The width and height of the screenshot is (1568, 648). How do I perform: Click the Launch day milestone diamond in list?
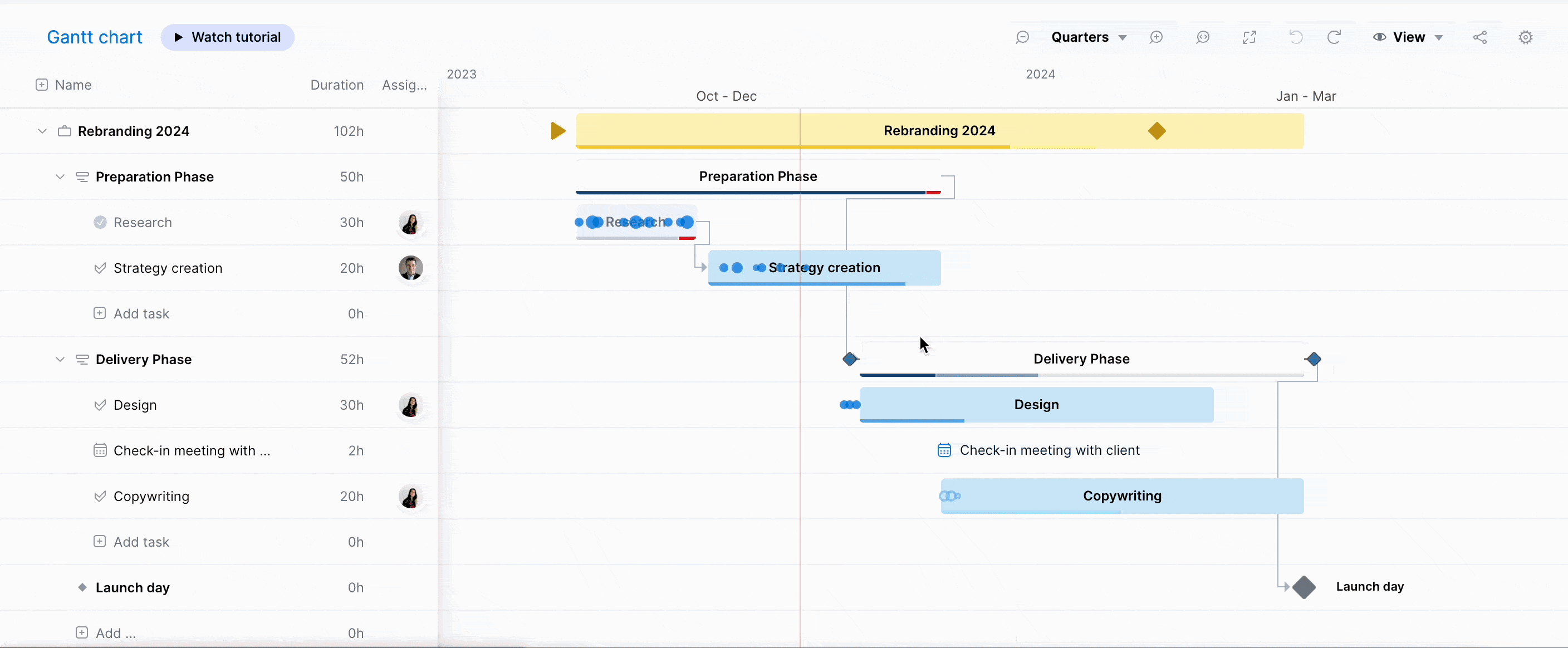[82, 587]
